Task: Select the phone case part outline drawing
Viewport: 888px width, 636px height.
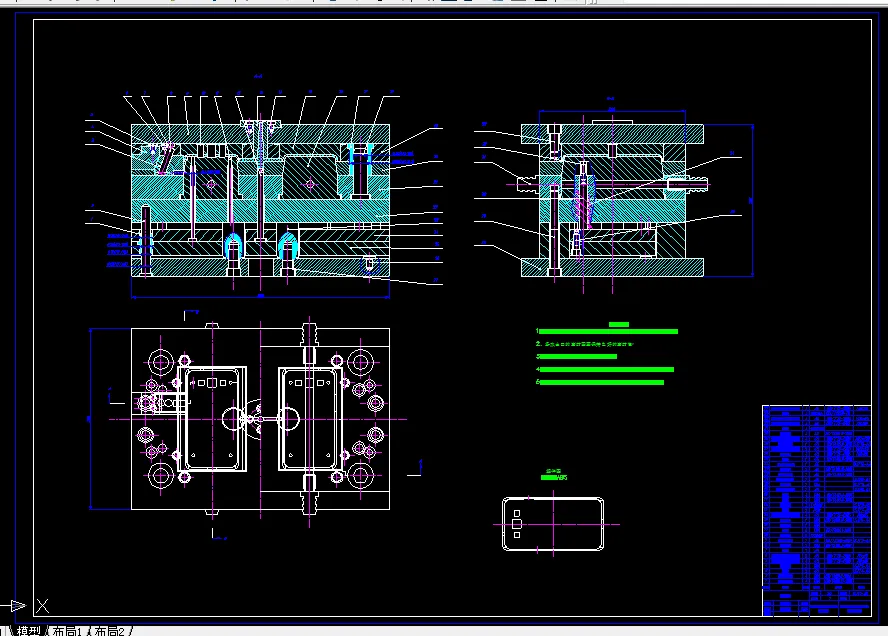Action: click(x=553, y=524)
